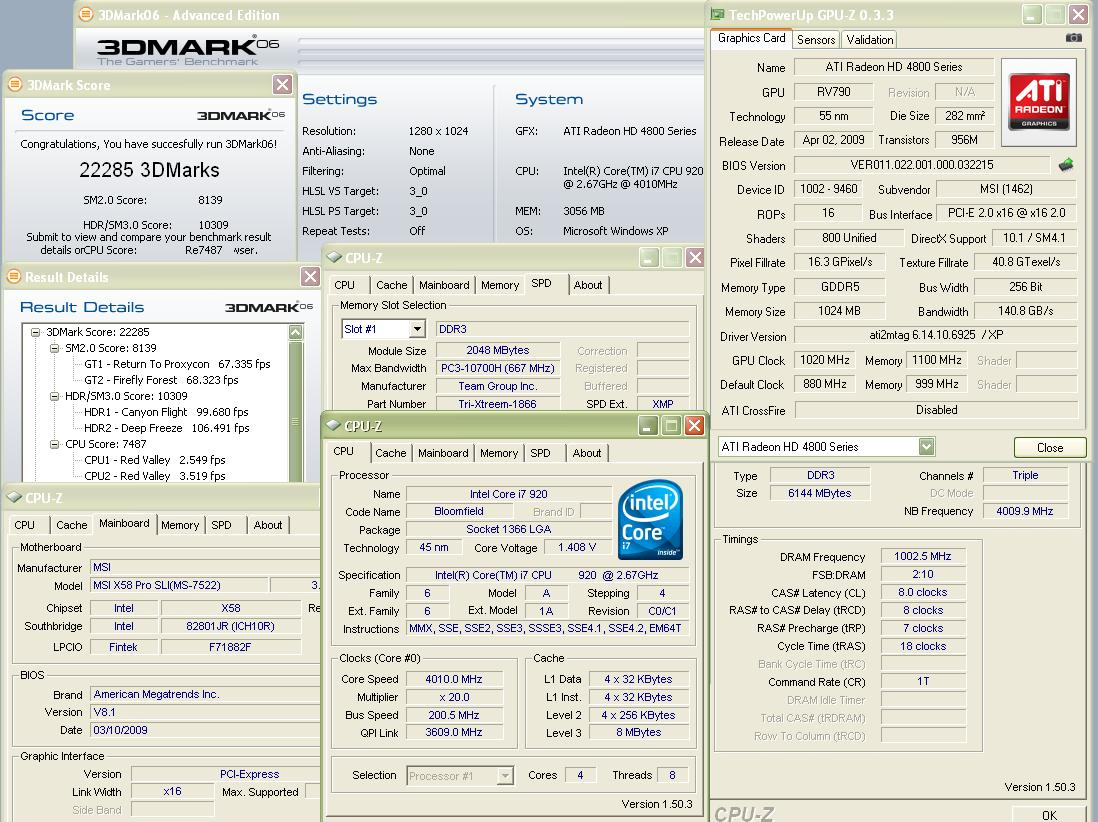
Task: Collapse the CPU Score: 7487 node
Action: pos(54,445)
